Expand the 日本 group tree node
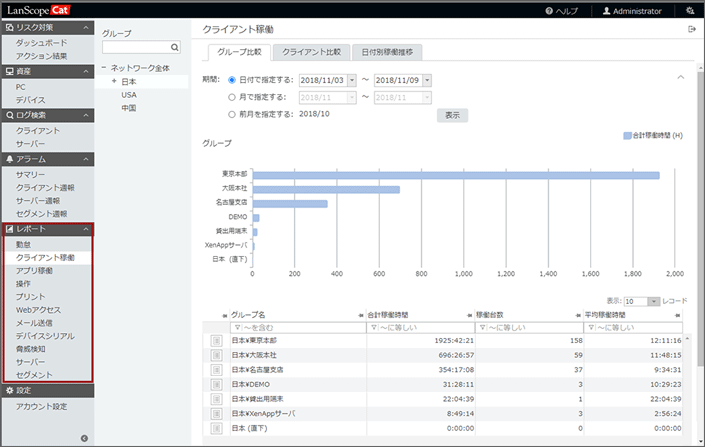This screenshot has height=447, width=705. [114, 81]
